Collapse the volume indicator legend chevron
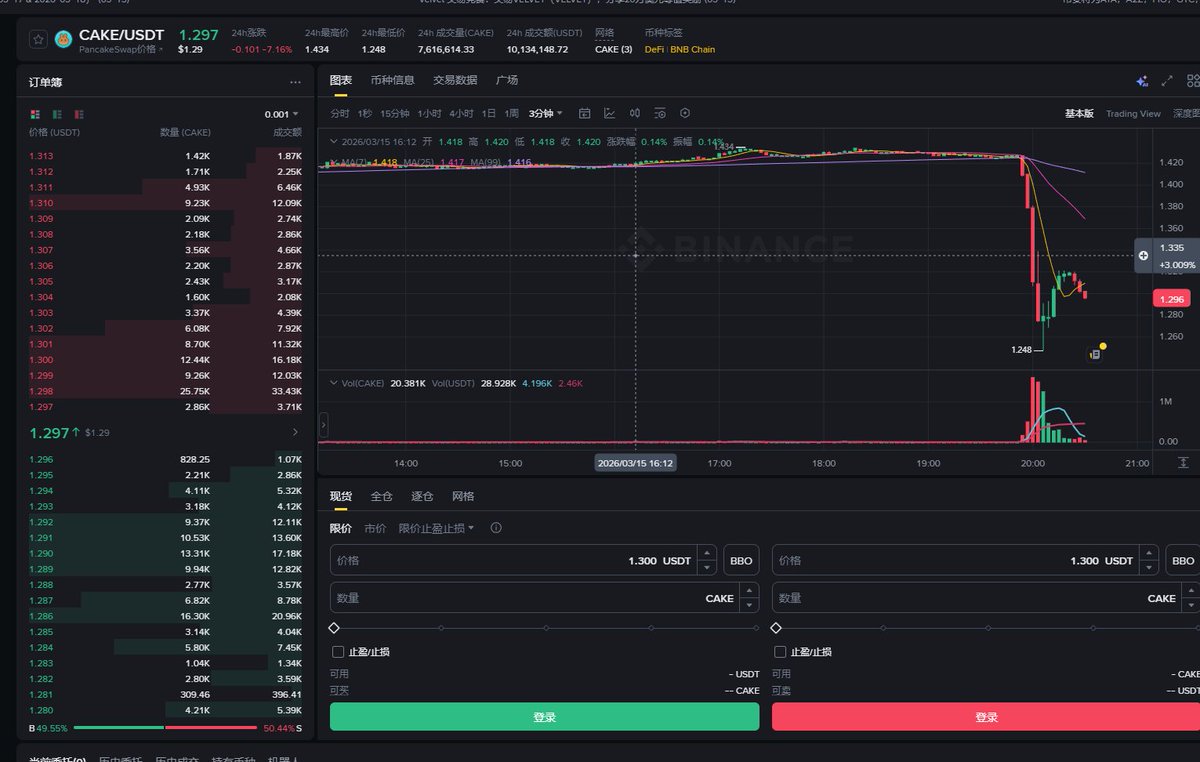The height and width of the screenshot is (762, 1200). 334,383
